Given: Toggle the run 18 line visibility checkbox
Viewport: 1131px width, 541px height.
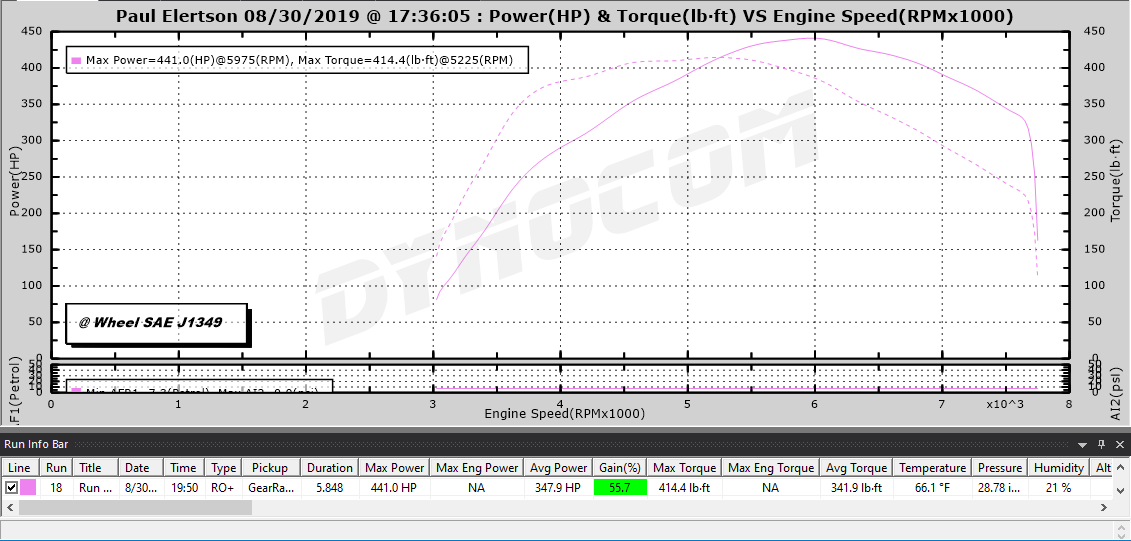Looking at the screenshot, I should coord(11,488).
